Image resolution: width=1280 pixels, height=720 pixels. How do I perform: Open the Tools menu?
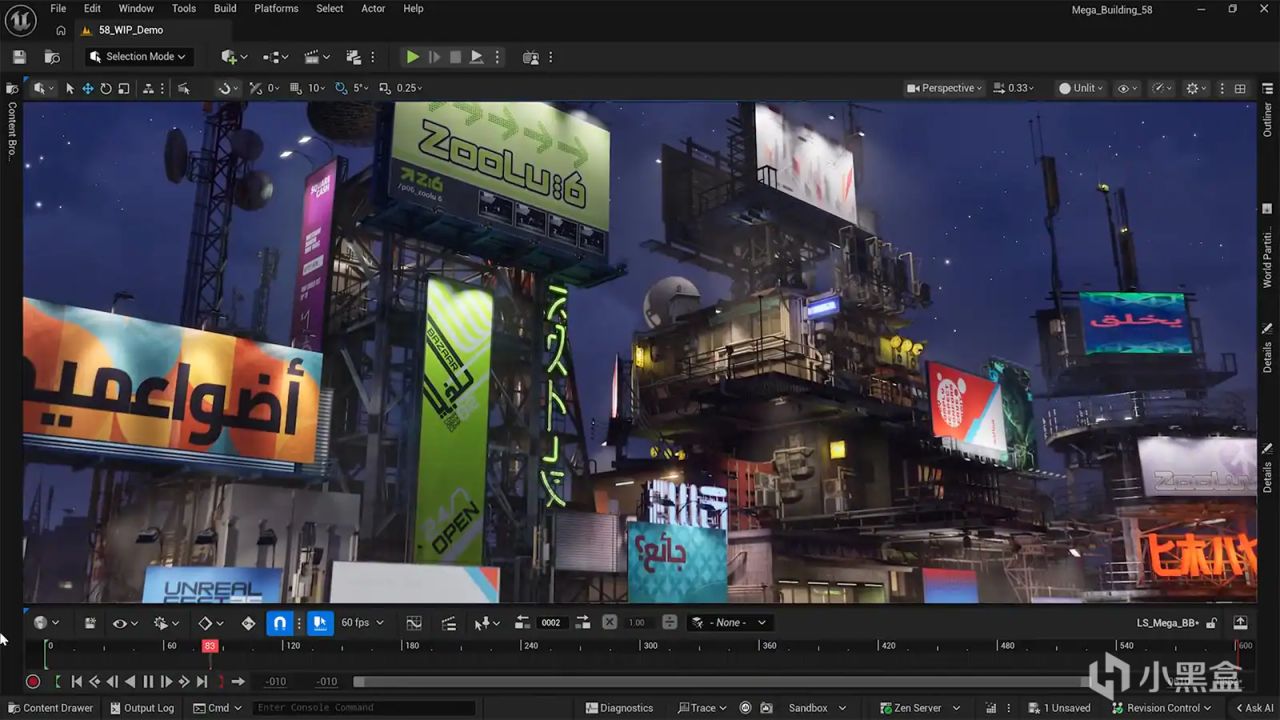[x=184, y=8]
